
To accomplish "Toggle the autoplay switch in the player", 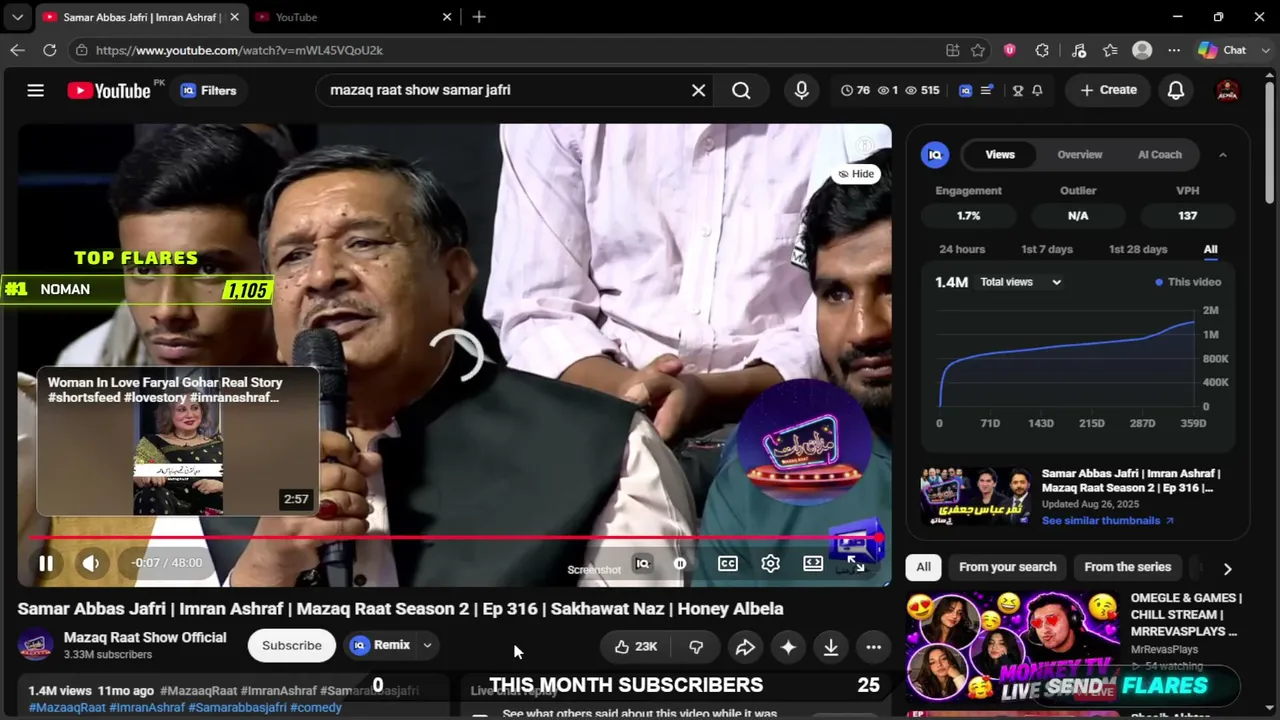I will tap(680, 563).
